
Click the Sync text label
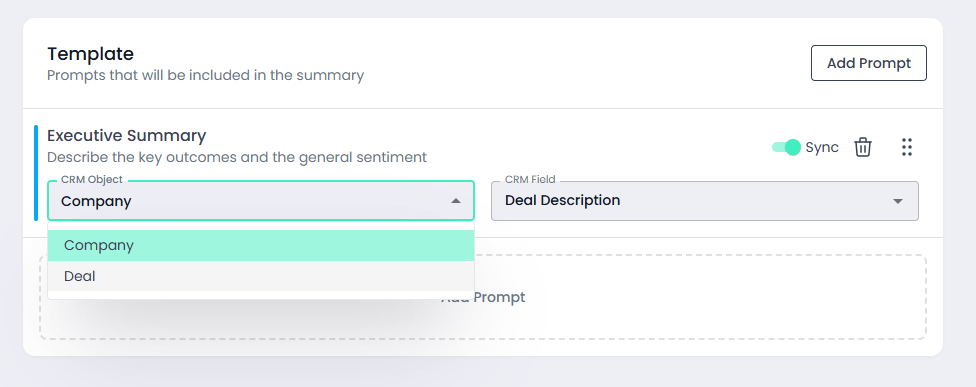click(x=822, y=147)
